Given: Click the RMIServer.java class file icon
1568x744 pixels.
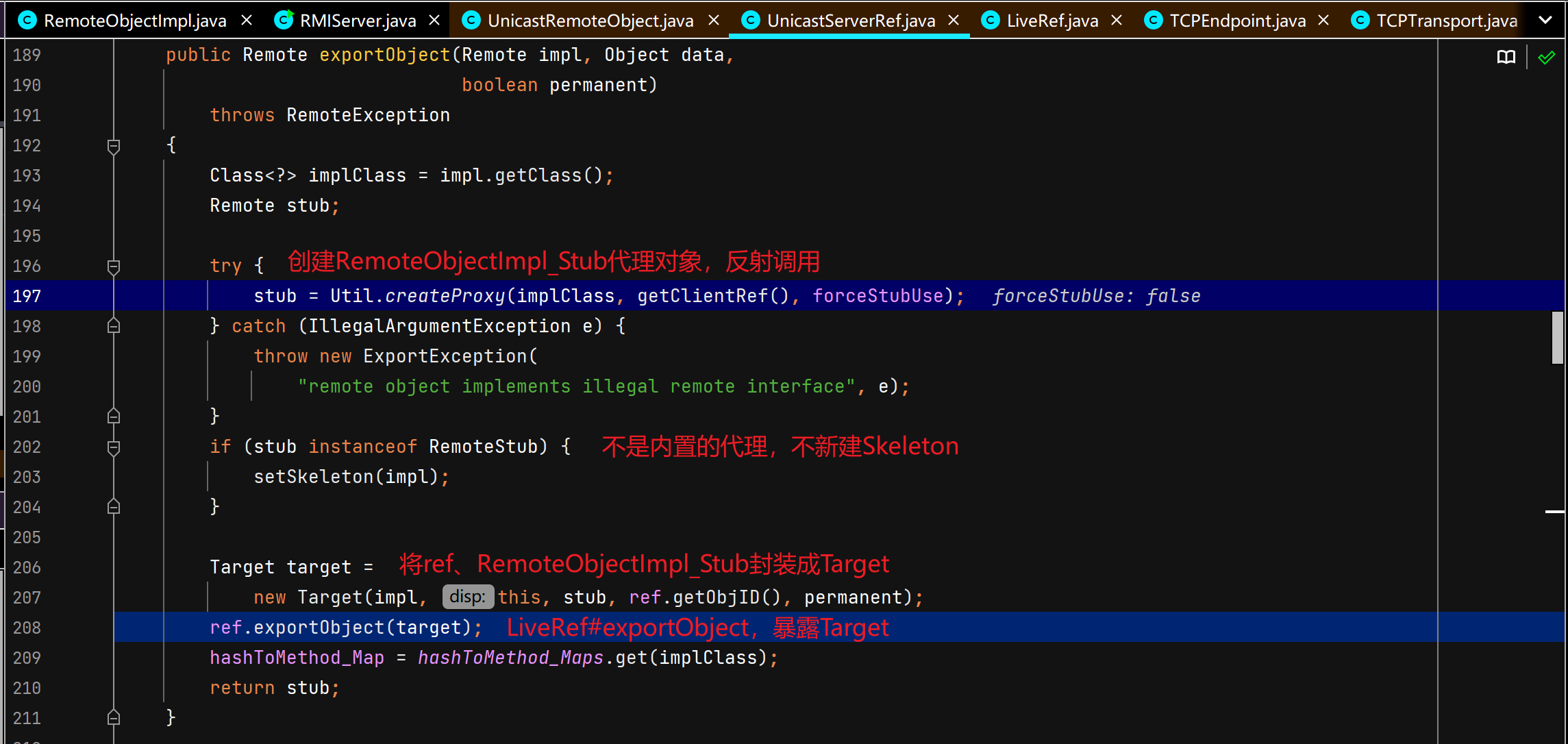Looking at the screenshot, I should (283, 20).
